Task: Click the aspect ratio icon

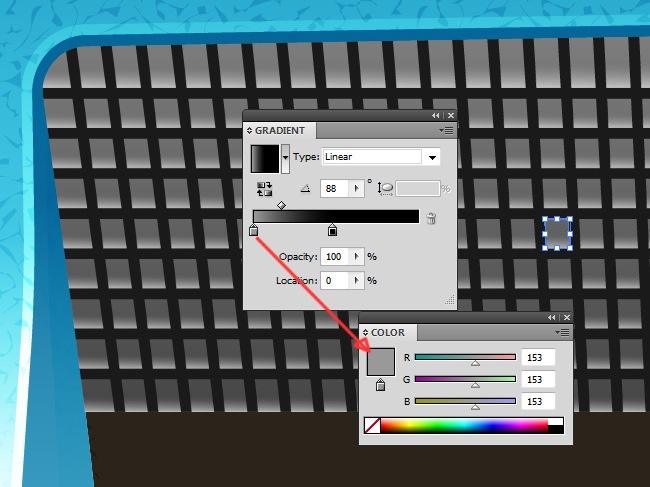Action: (385, 189)
